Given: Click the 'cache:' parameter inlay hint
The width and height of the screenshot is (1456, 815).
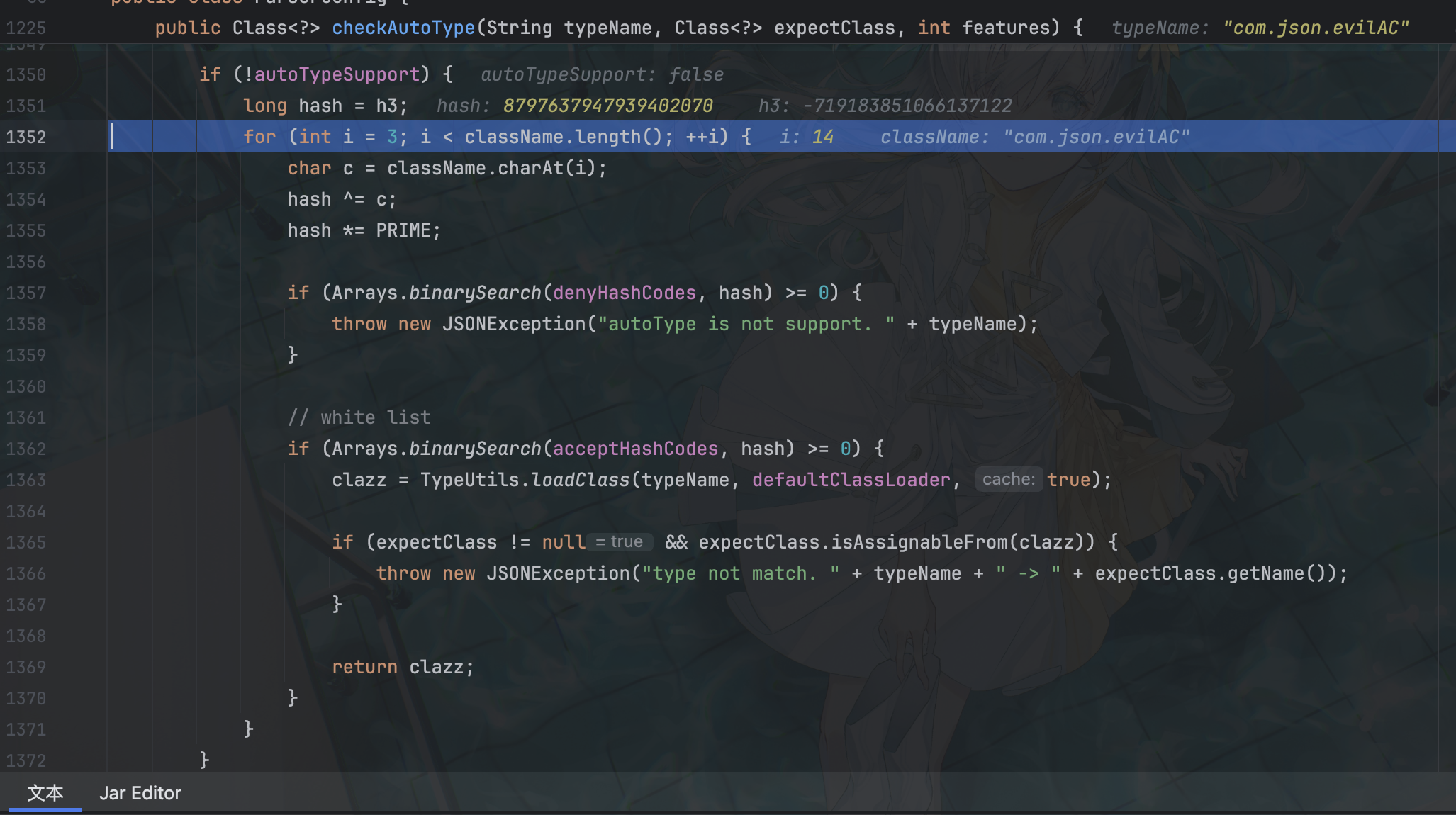Looking at the screenshot, I should (x=1008, y=480).
